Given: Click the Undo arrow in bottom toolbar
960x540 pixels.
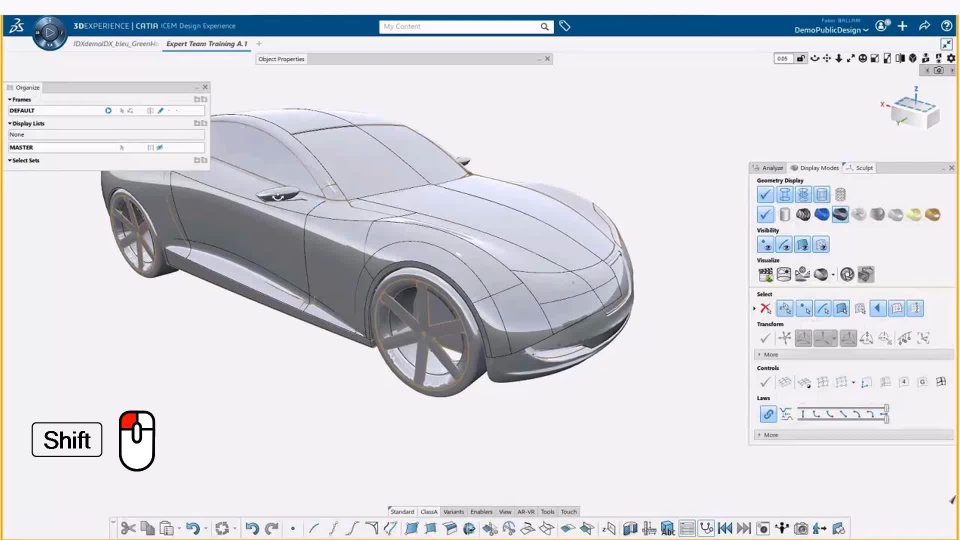Looking at the screenshot, I should coord(252,528).
